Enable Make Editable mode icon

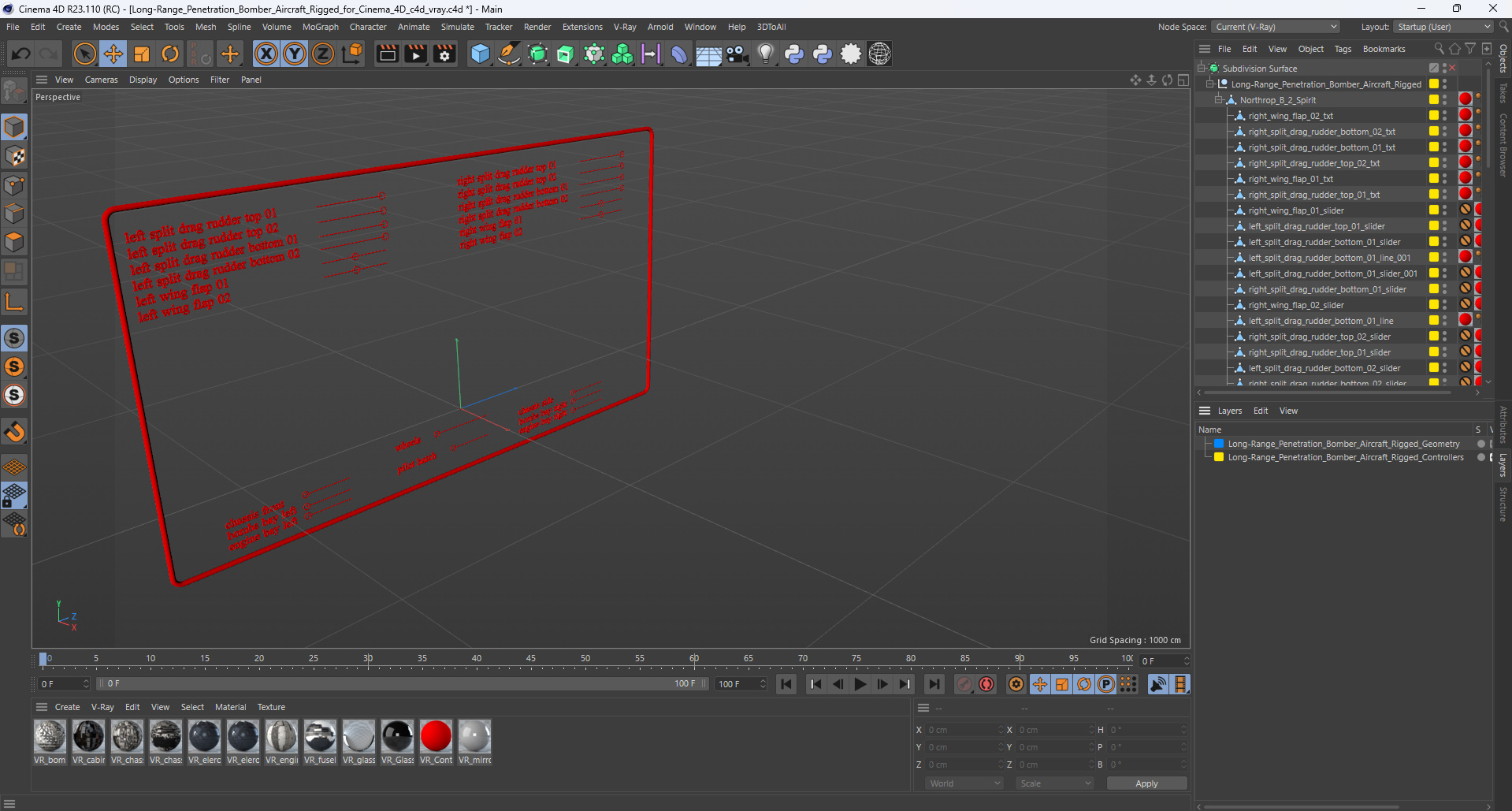[x=14, y=92]
